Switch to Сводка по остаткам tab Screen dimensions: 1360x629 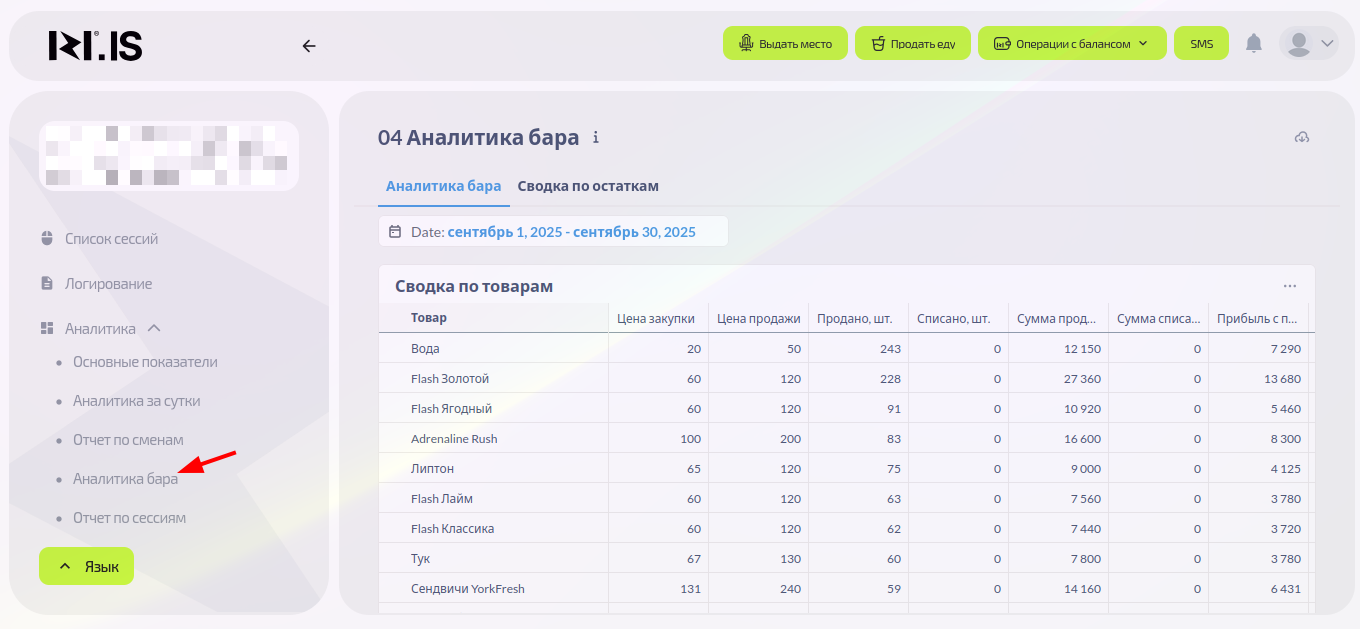[x=588, y=186]
